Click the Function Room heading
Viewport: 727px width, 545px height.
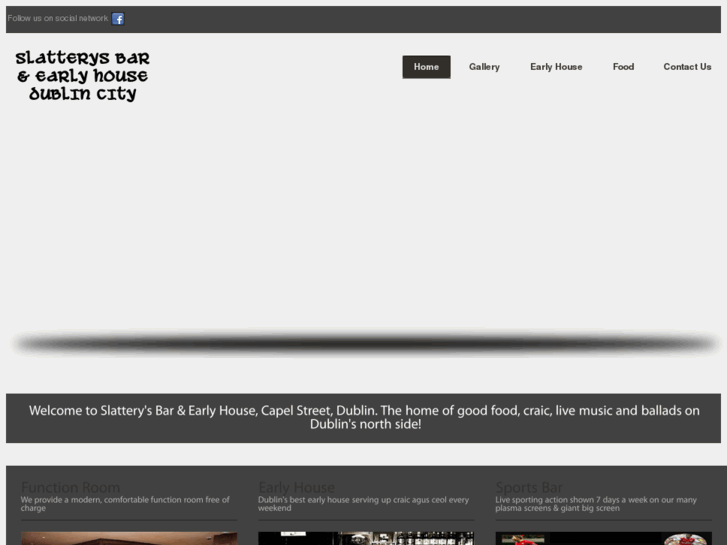[x=70, y=487]
